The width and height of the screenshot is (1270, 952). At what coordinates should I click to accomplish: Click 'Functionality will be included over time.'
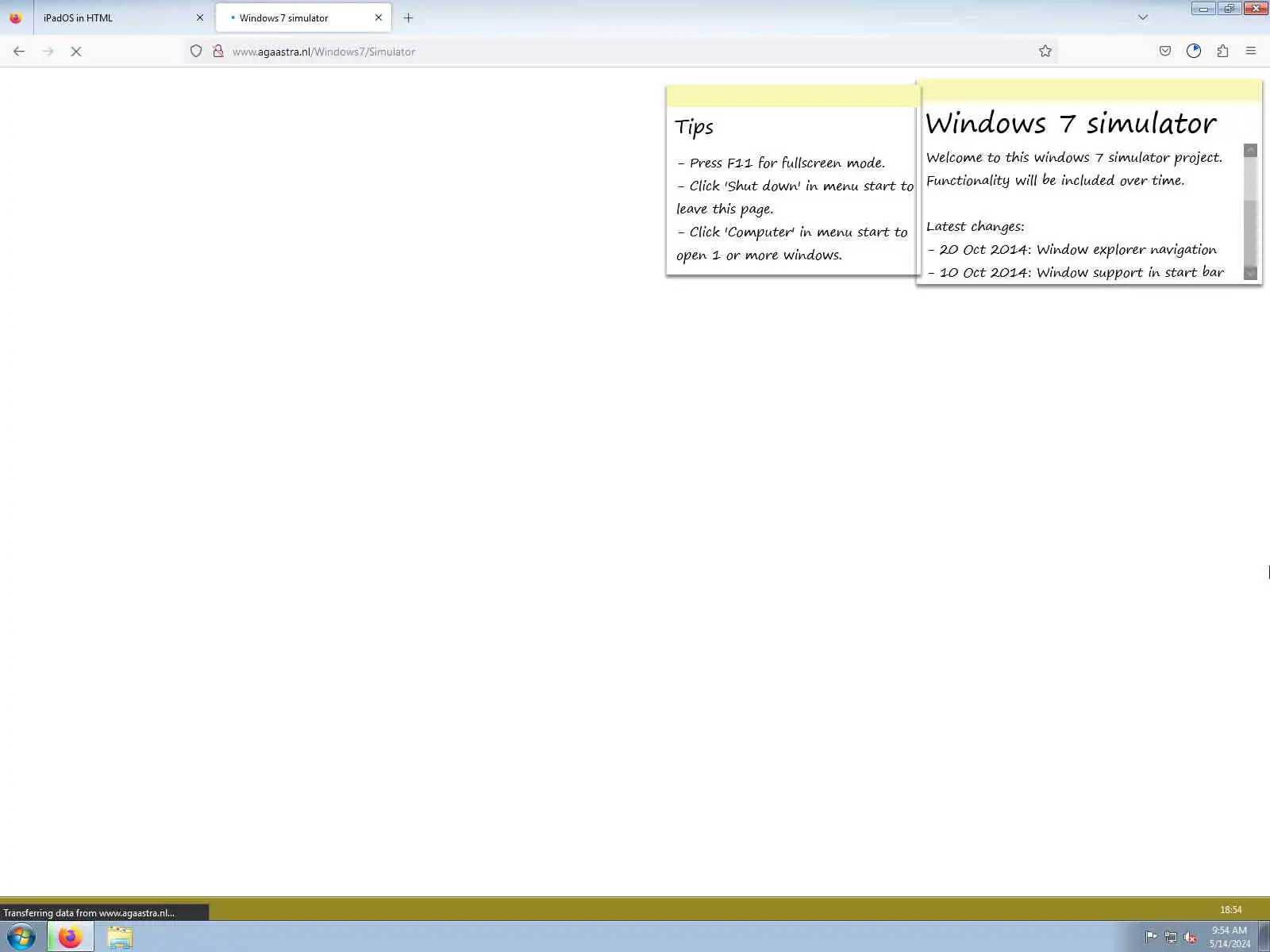(x=1056, y=180)
